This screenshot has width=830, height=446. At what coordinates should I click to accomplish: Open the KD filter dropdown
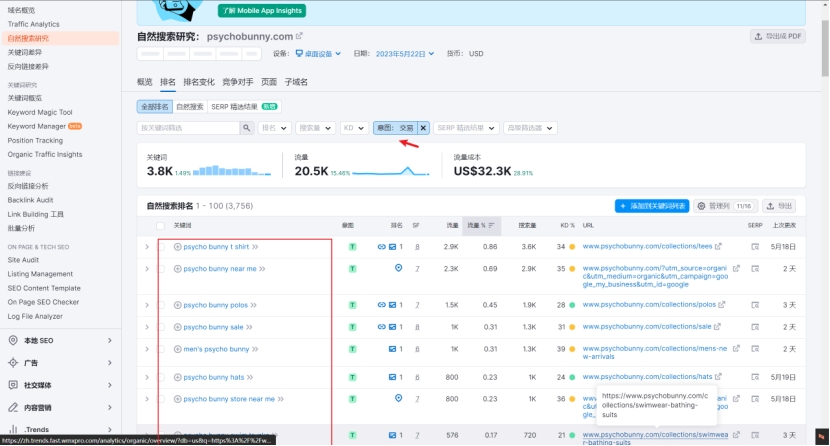pyautogui.click(x=353, y=128)
